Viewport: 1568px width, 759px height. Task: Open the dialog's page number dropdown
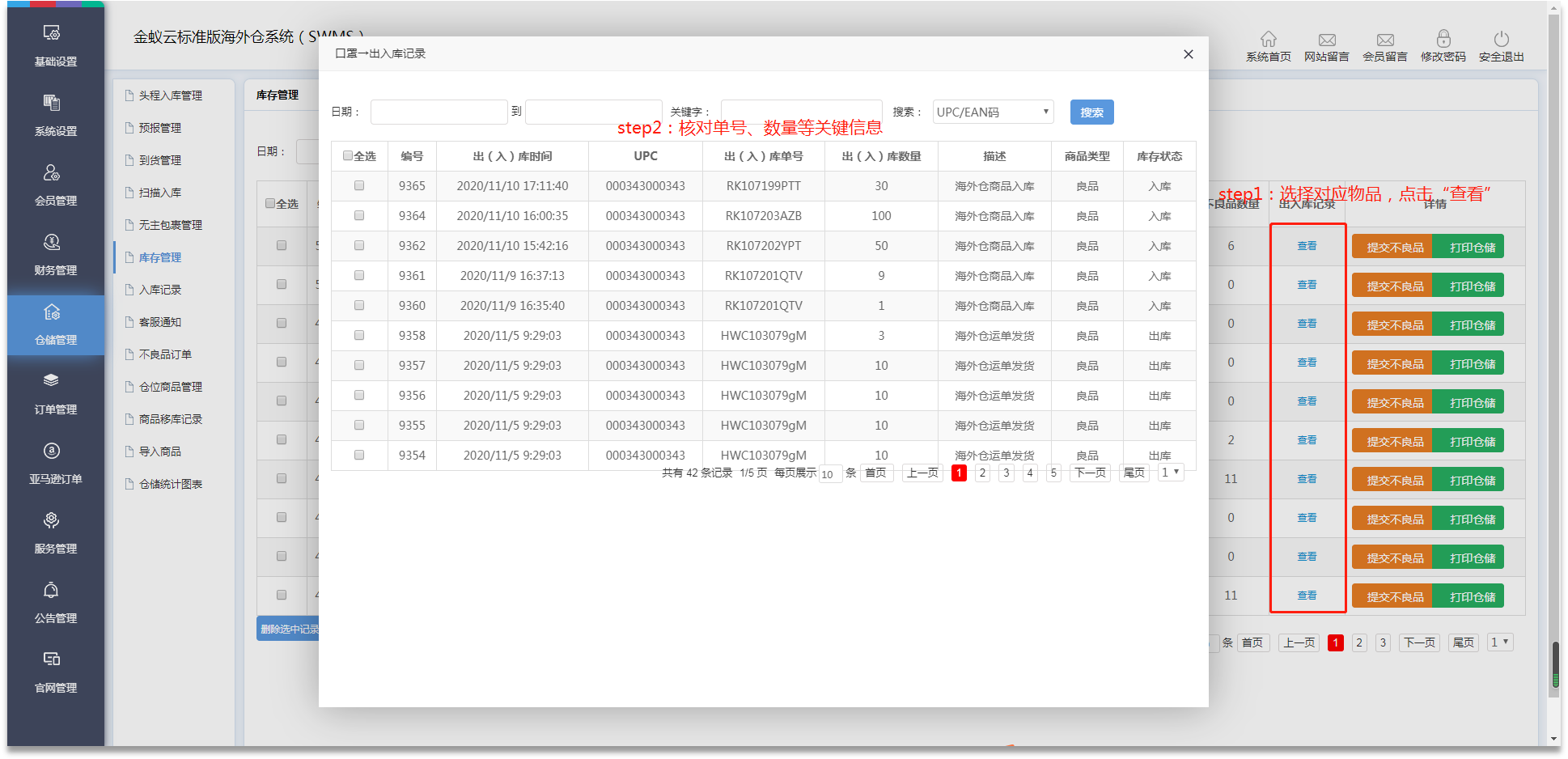coord(1170,473)
